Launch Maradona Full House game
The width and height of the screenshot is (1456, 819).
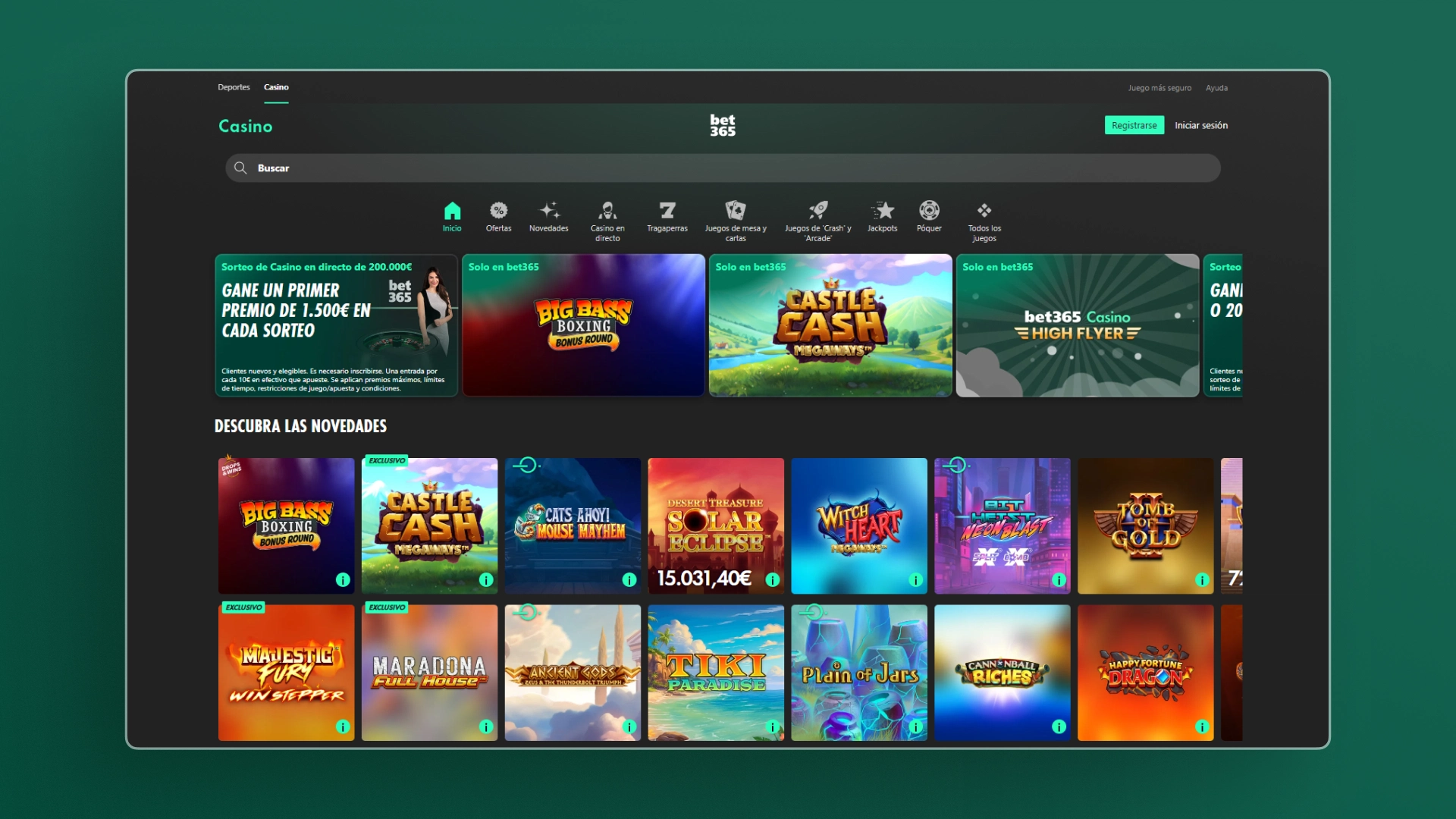(429, 673)
